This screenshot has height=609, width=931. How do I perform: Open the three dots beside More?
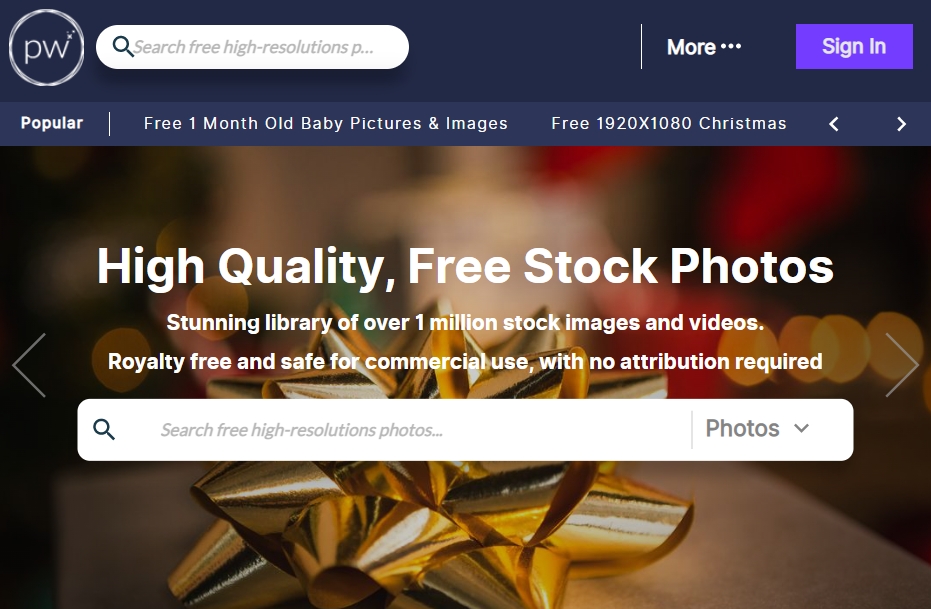coord(731,46)
